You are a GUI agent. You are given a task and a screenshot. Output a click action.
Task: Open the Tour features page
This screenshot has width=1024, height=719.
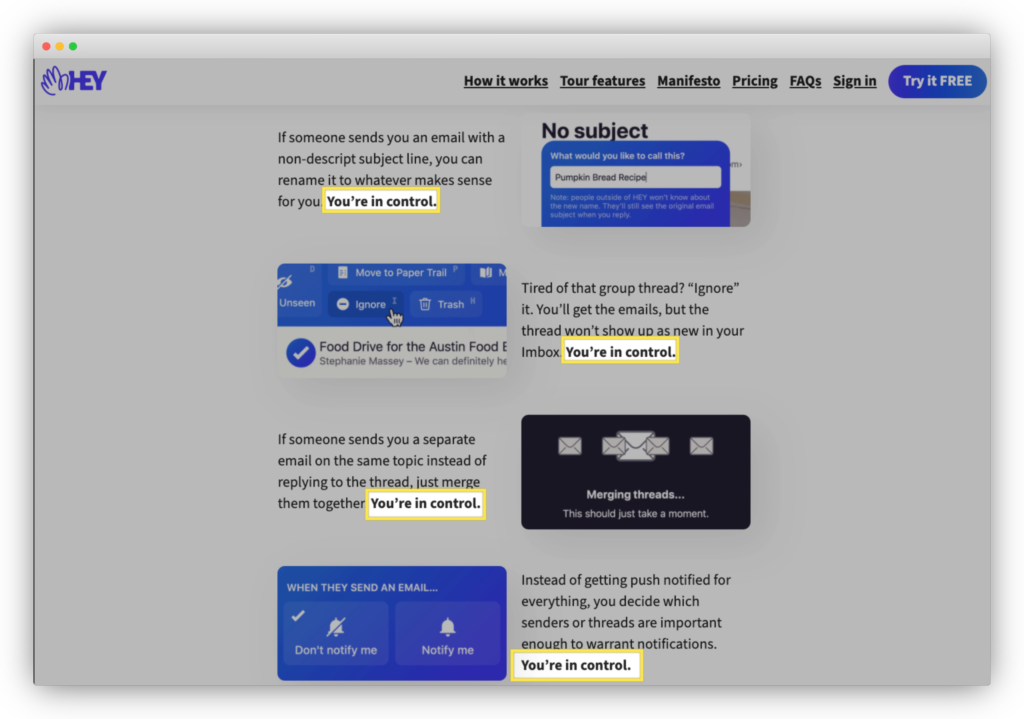(x=602, y=81)
